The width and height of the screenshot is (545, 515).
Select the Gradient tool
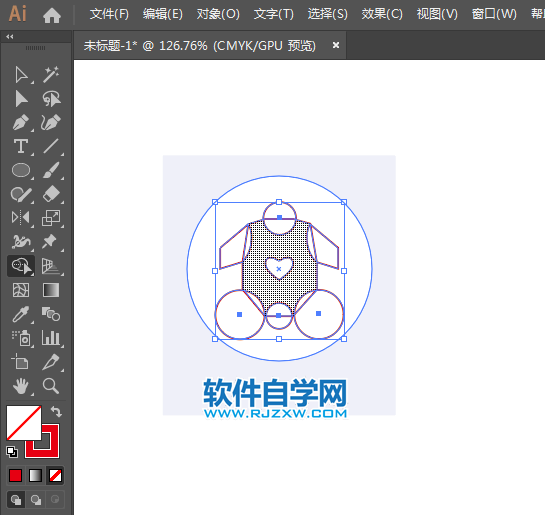pos(51,290)
